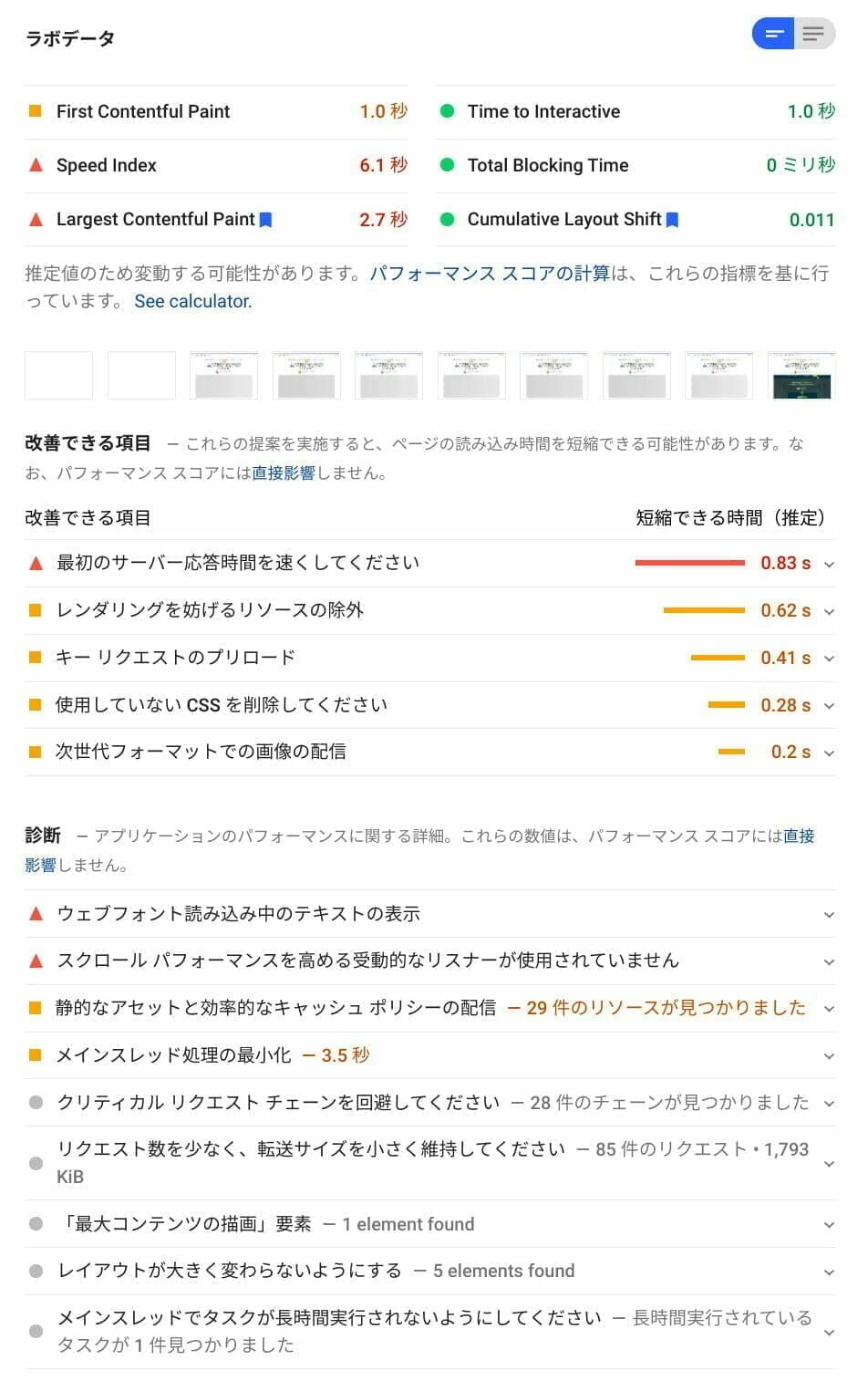The width and height of the screenshot is (868, 1381).
Task: Click orange square icon for First Contentful Paint
Action: pos(36,111)
